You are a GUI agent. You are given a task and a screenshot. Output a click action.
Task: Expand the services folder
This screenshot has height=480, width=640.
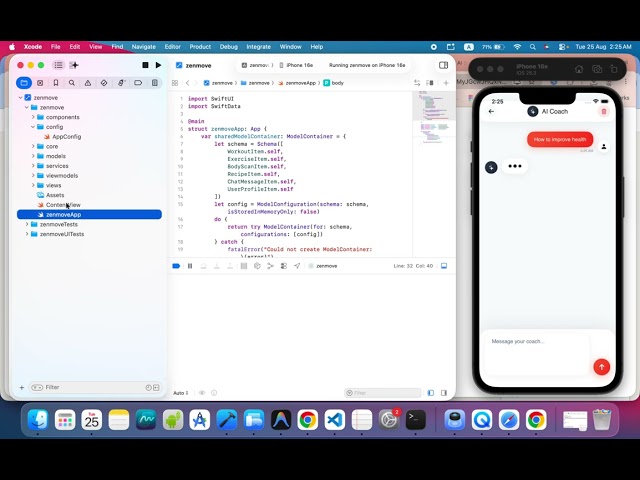(33, 166)
